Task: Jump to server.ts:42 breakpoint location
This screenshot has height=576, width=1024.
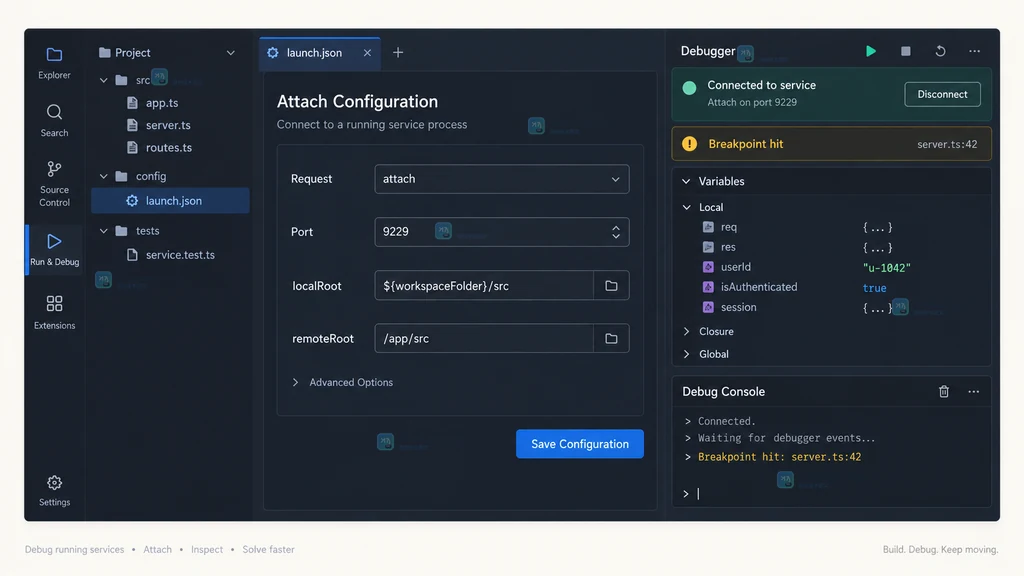Action: pyautogui.click(x=947, y=144)
